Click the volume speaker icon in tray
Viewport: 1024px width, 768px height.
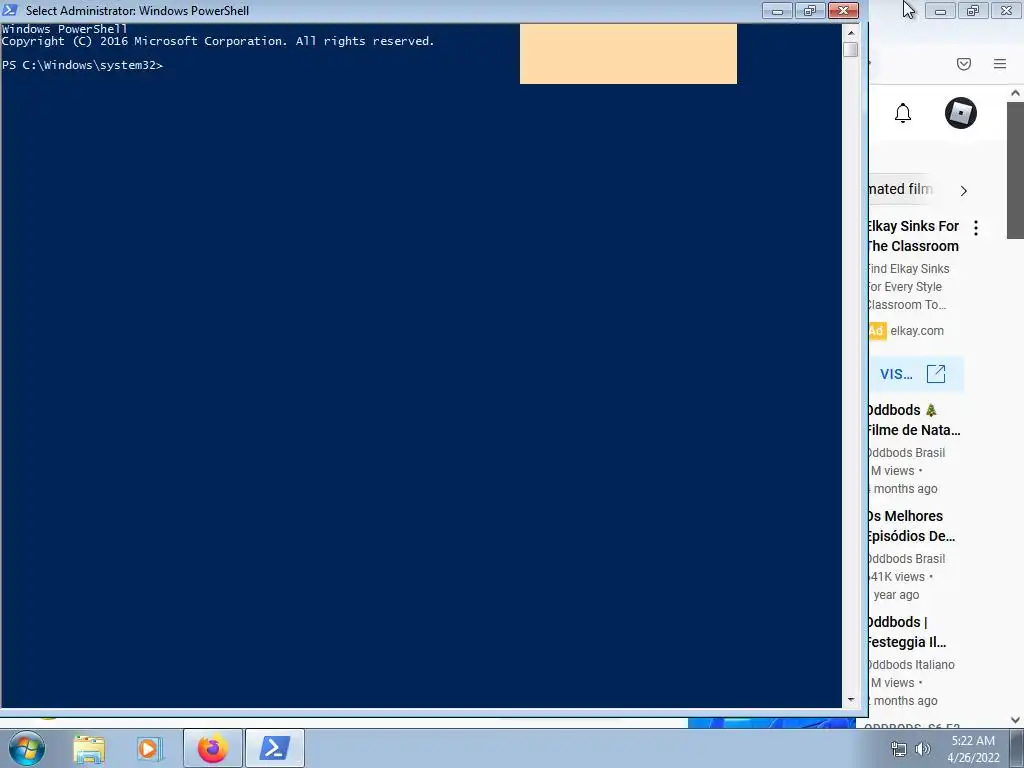tap(923, 749)
